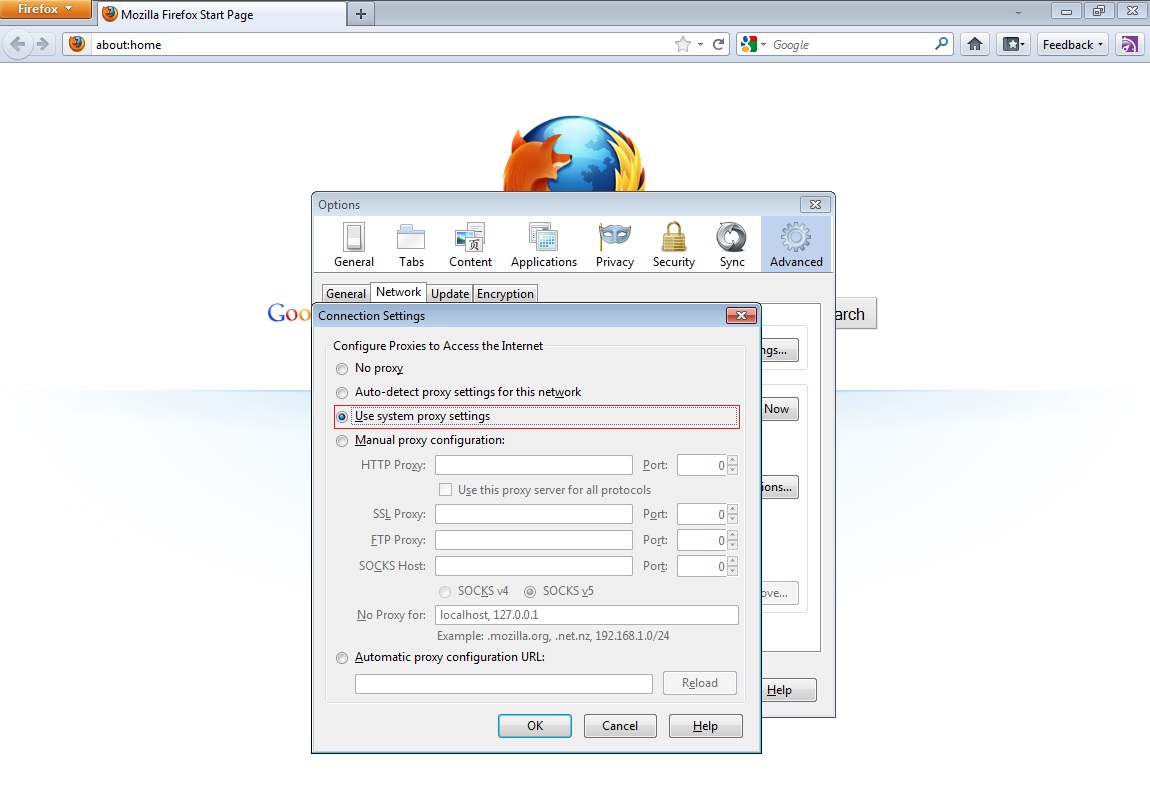Screen dimensions: 1150x810
Task: Select the Content options icon
Action: click(x=470, y=245)
